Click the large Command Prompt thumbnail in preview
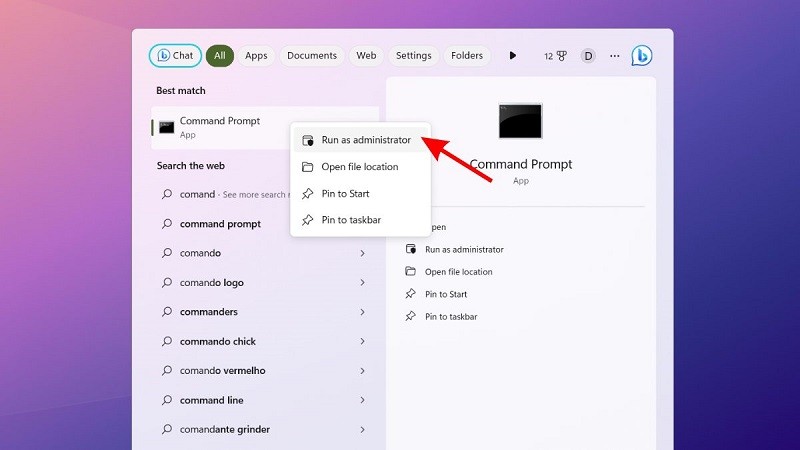 tap(520, 121)
